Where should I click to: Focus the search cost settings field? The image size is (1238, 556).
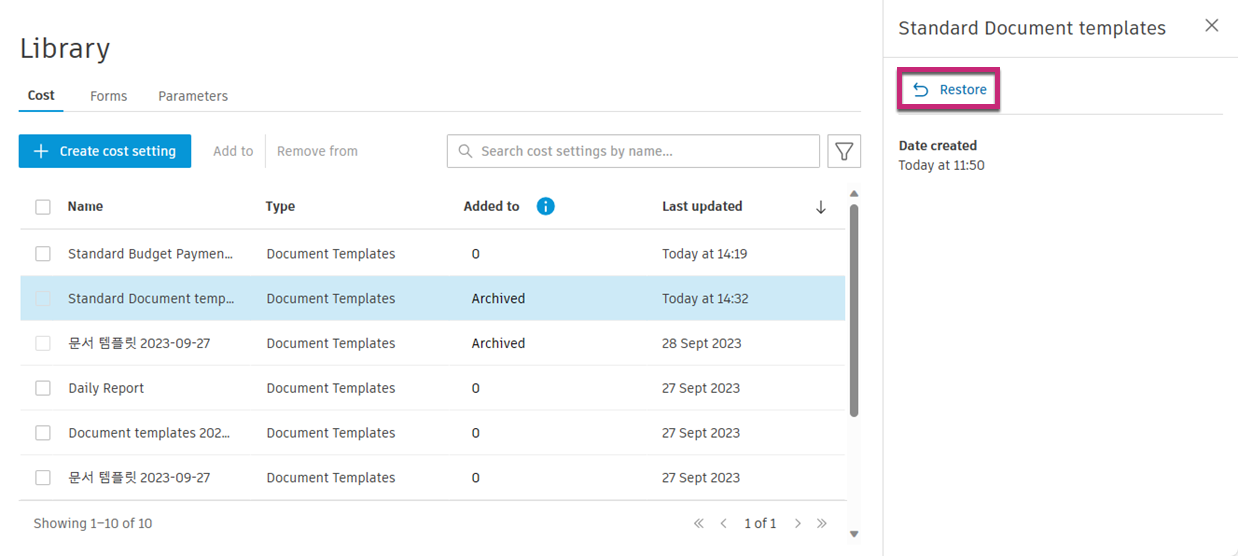(640, 151)
